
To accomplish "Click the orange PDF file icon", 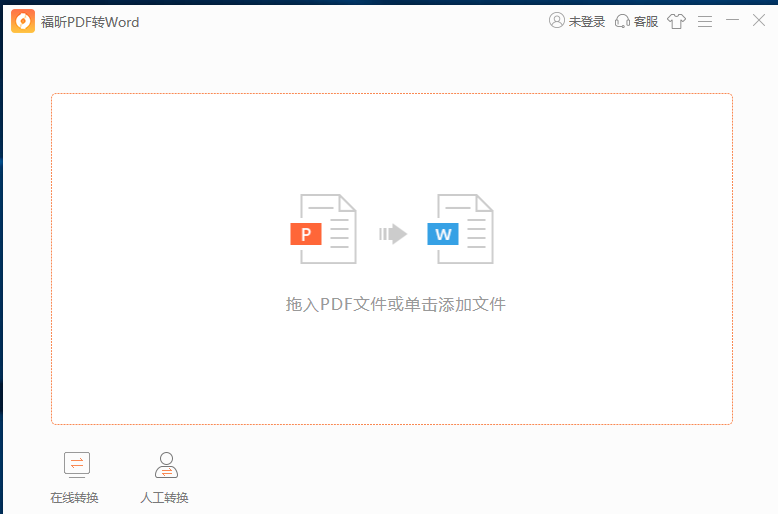I will [x=323, y=229].
